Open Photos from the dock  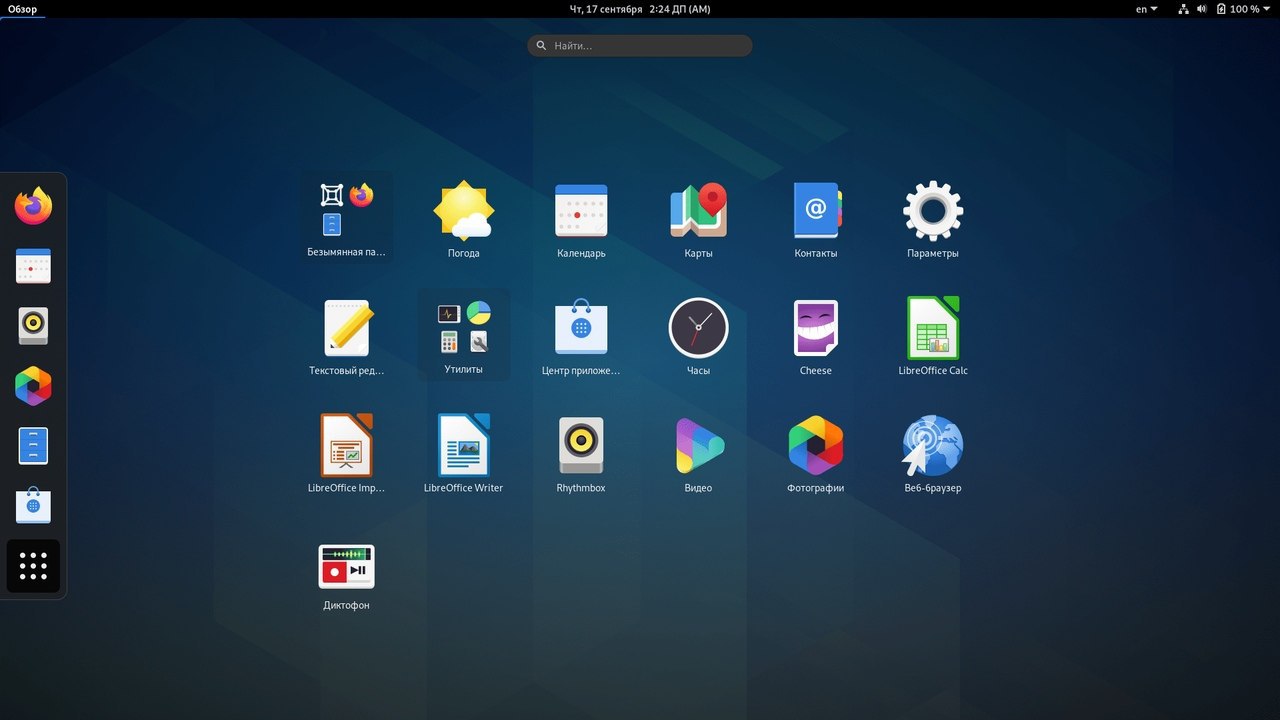coord(33,386)
